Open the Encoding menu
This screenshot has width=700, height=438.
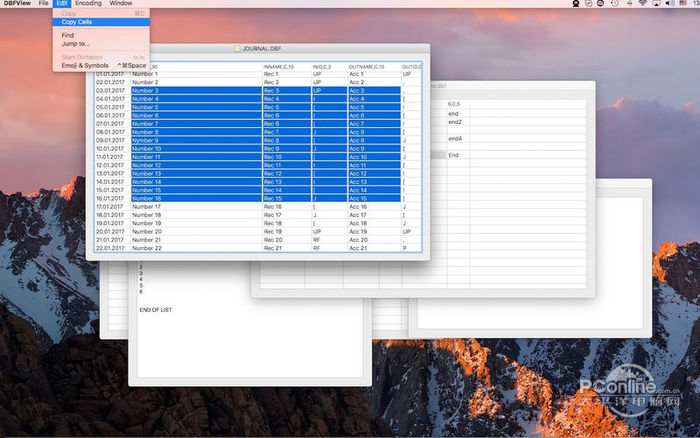pyautogui.click(x=88, y=3)
